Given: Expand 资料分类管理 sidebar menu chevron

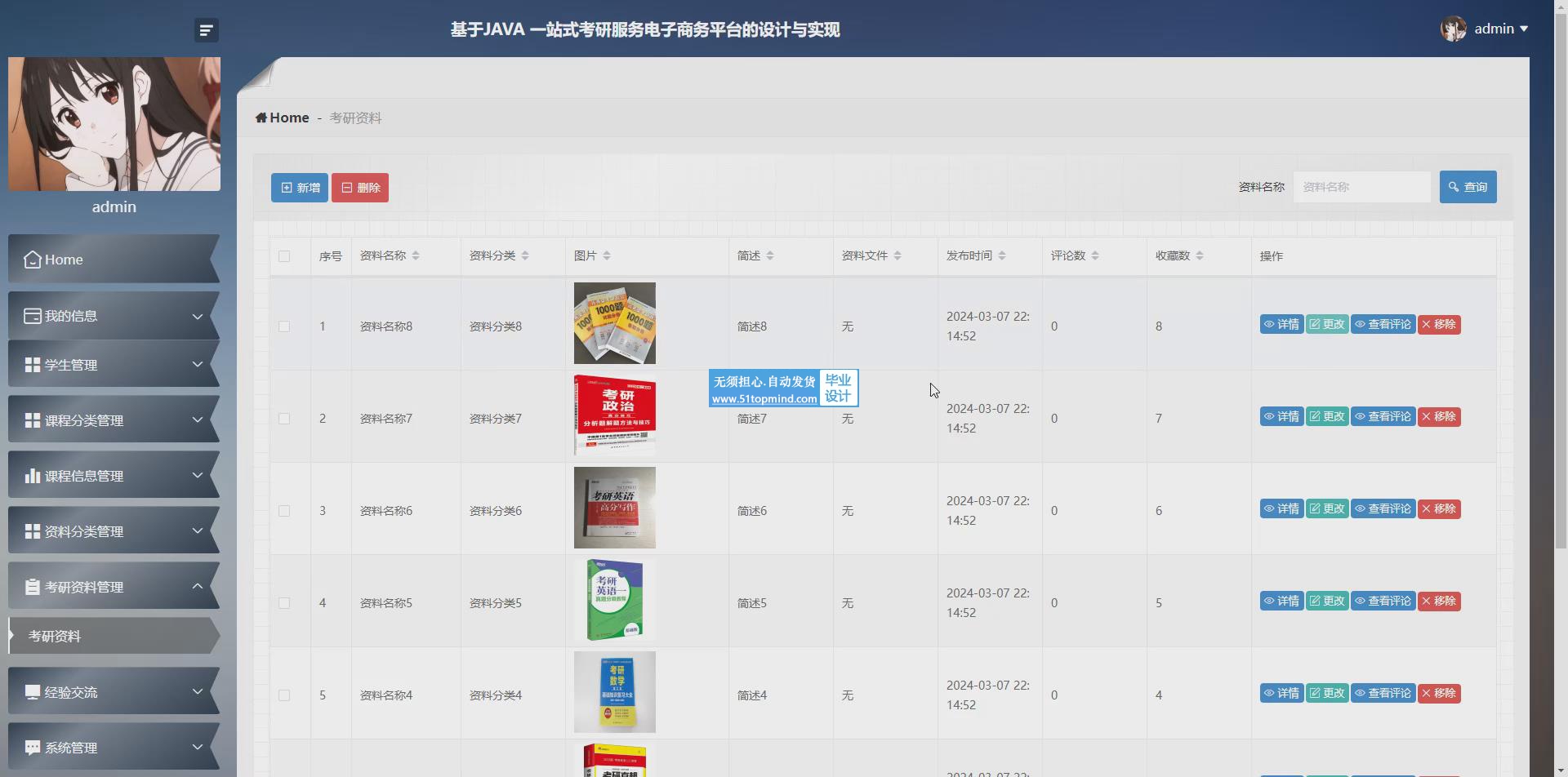Looking at the screenshot, I should tap(197, 531).
